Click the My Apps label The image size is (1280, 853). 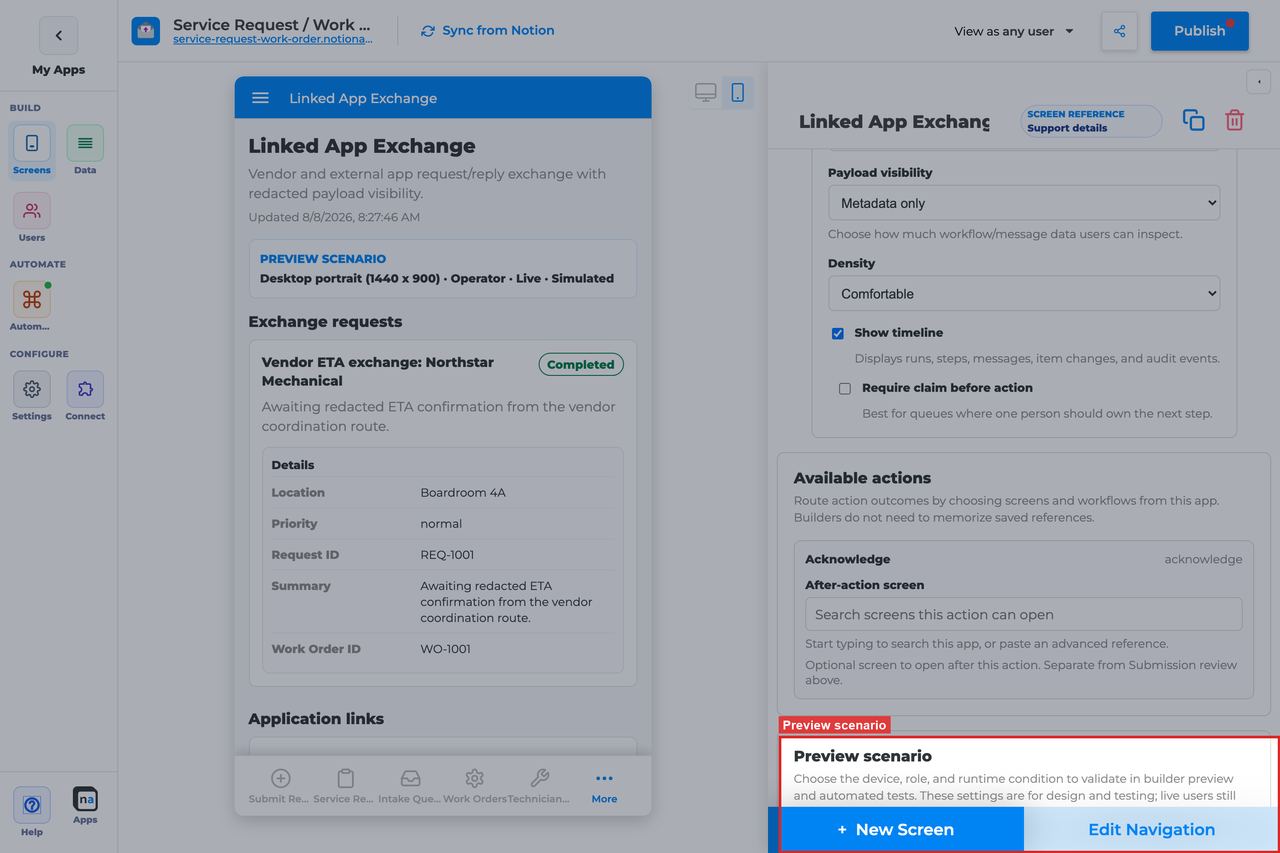tap(58, 70)
